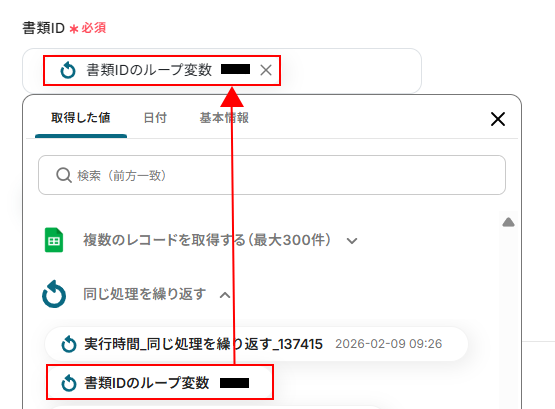Click the loop icon in the 書類ID field chip

(x=68, y=70)
